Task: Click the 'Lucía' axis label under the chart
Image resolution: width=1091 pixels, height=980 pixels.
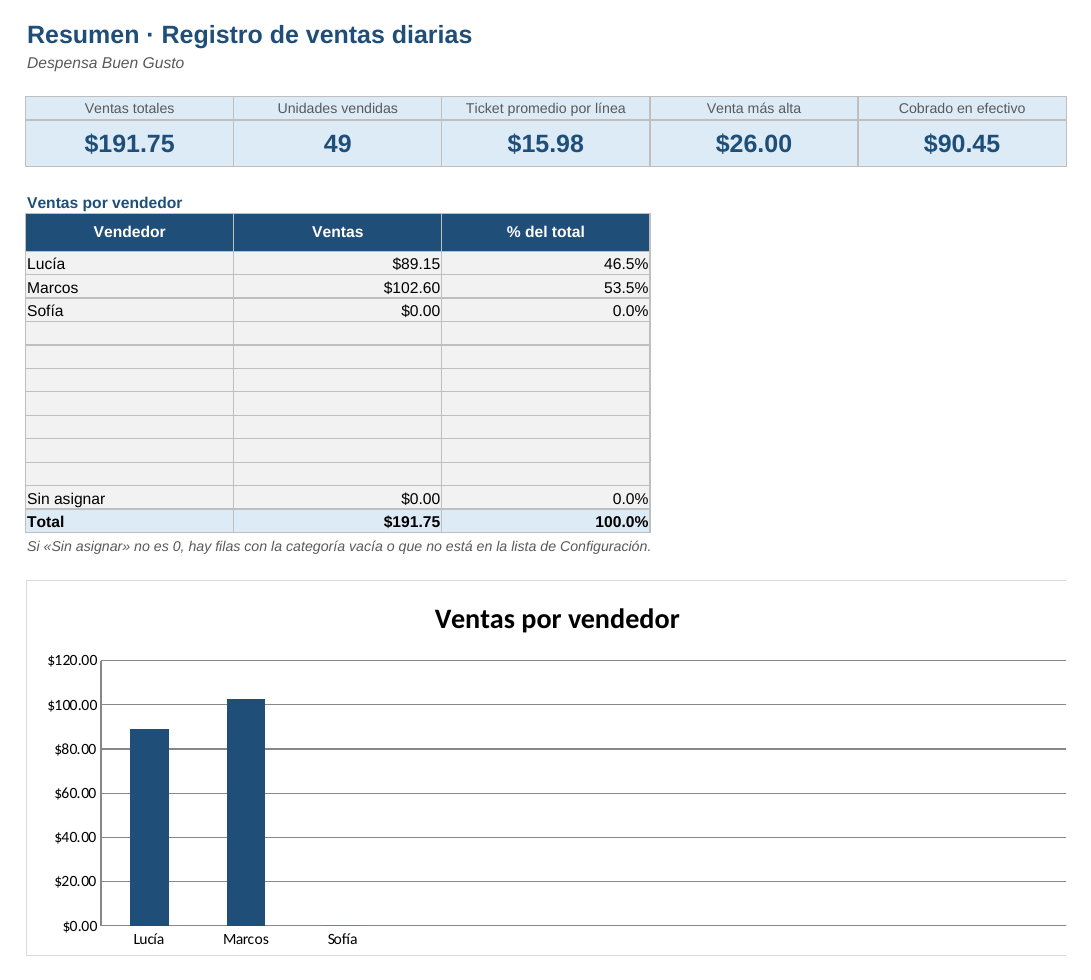Action: pos(148,939)
